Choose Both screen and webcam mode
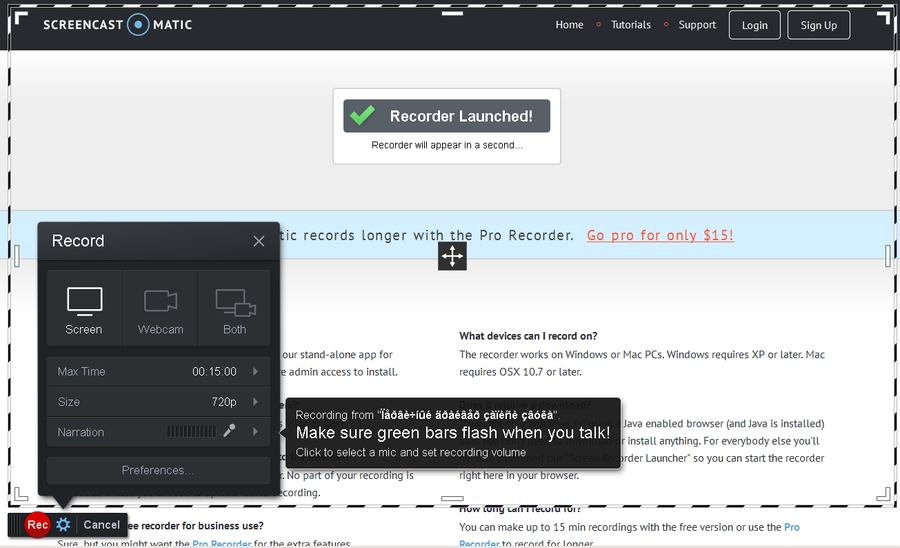Screen dimensions: 900x548 click(234, 309)
